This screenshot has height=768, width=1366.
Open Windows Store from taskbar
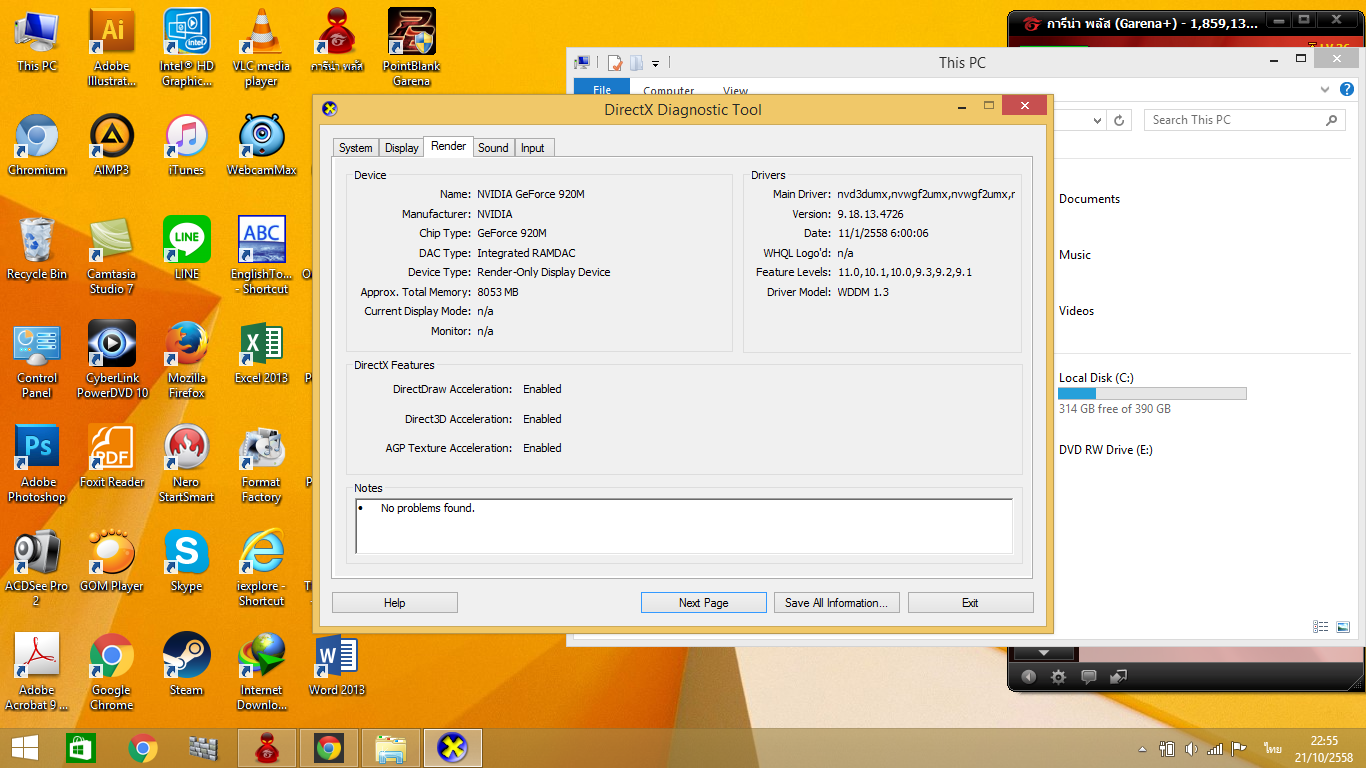[x=81, y=747]
